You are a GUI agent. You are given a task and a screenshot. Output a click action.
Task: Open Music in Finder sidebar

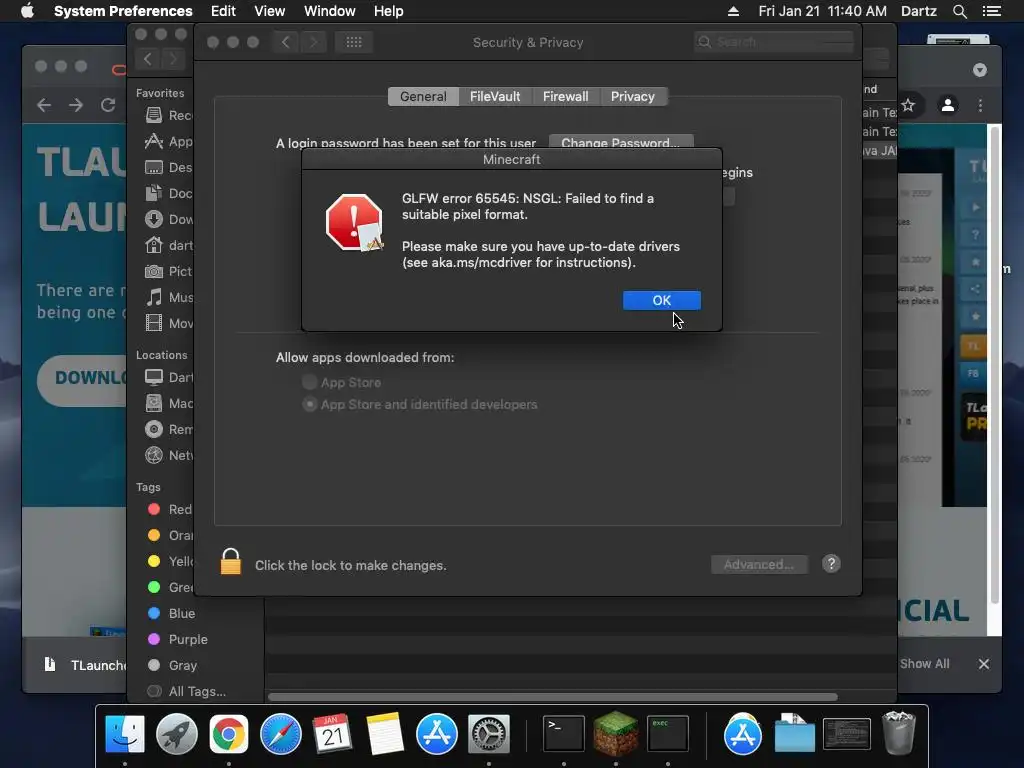[x=170, y=297]
